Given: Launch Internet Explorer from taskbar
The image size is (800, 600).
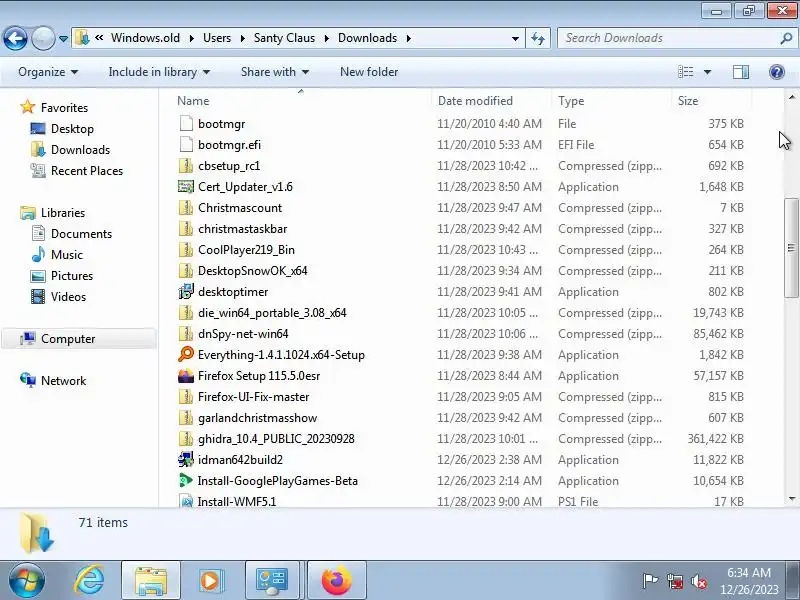Looking at the screenshot, I should (89, 580).
